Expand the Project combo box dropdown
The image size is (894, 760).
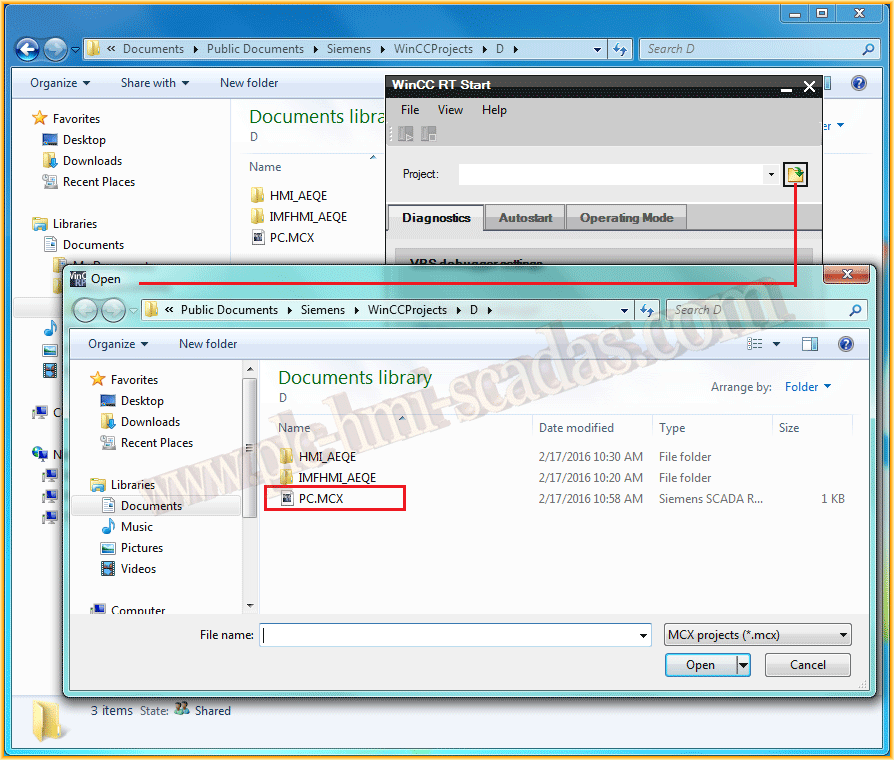pyautogui.click(x=771, y=174)
